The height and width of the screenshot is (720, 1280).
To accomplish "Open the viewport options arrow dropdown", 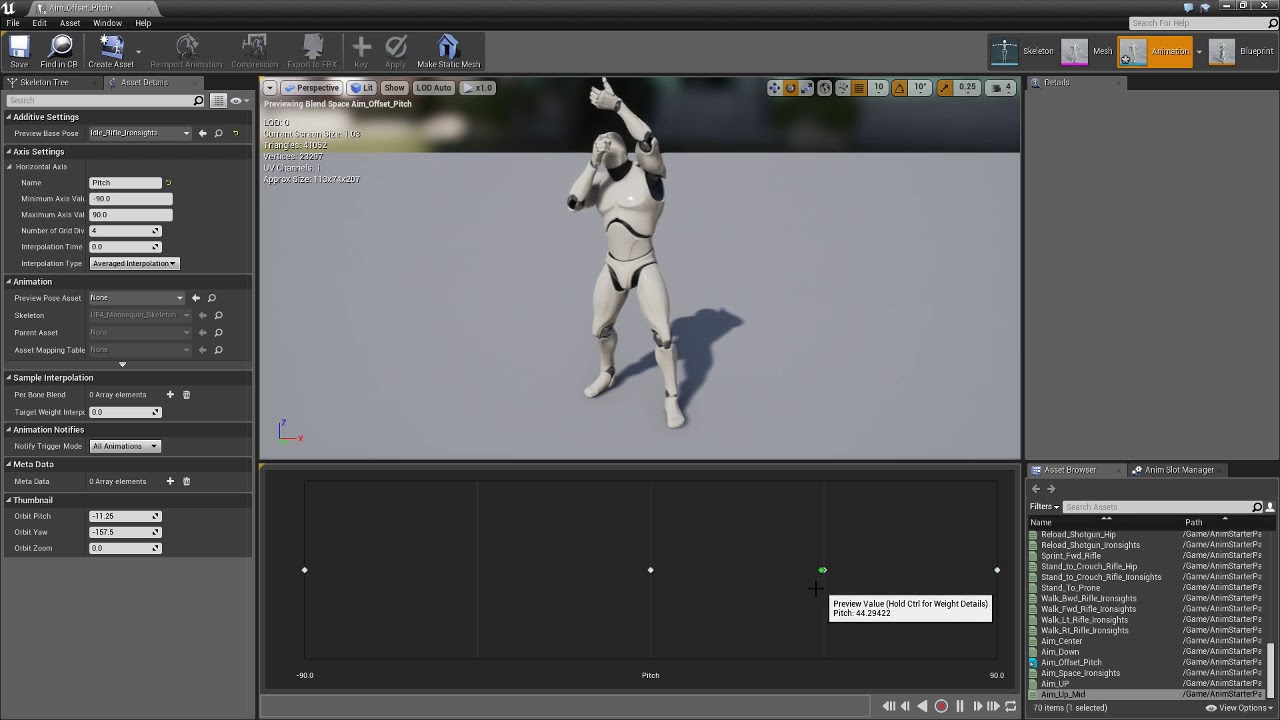I will pyautogui.click(x=270, y=88).
